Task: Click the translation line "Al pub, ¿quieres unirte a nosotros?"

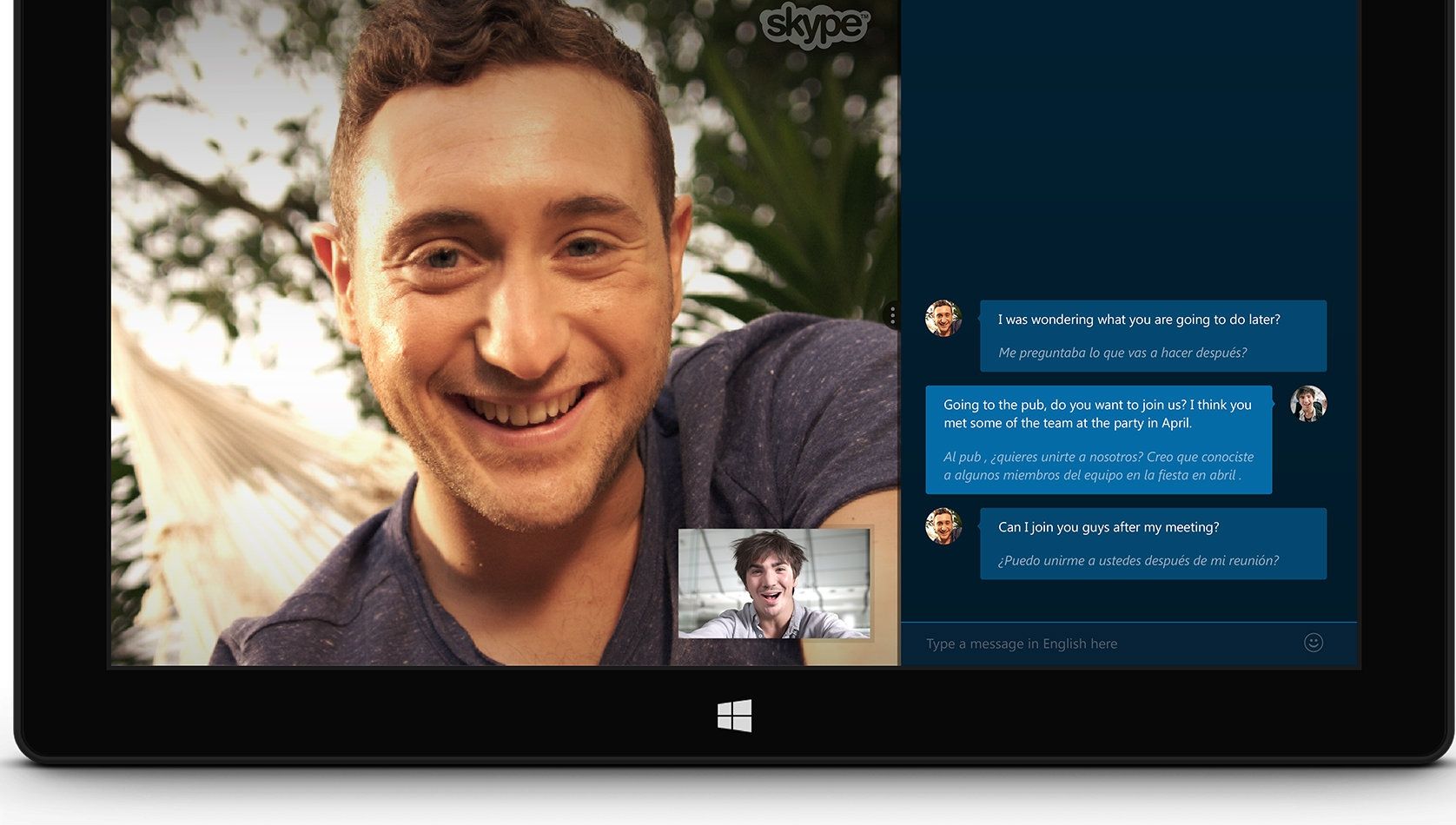Action: tap(1098, 457)
